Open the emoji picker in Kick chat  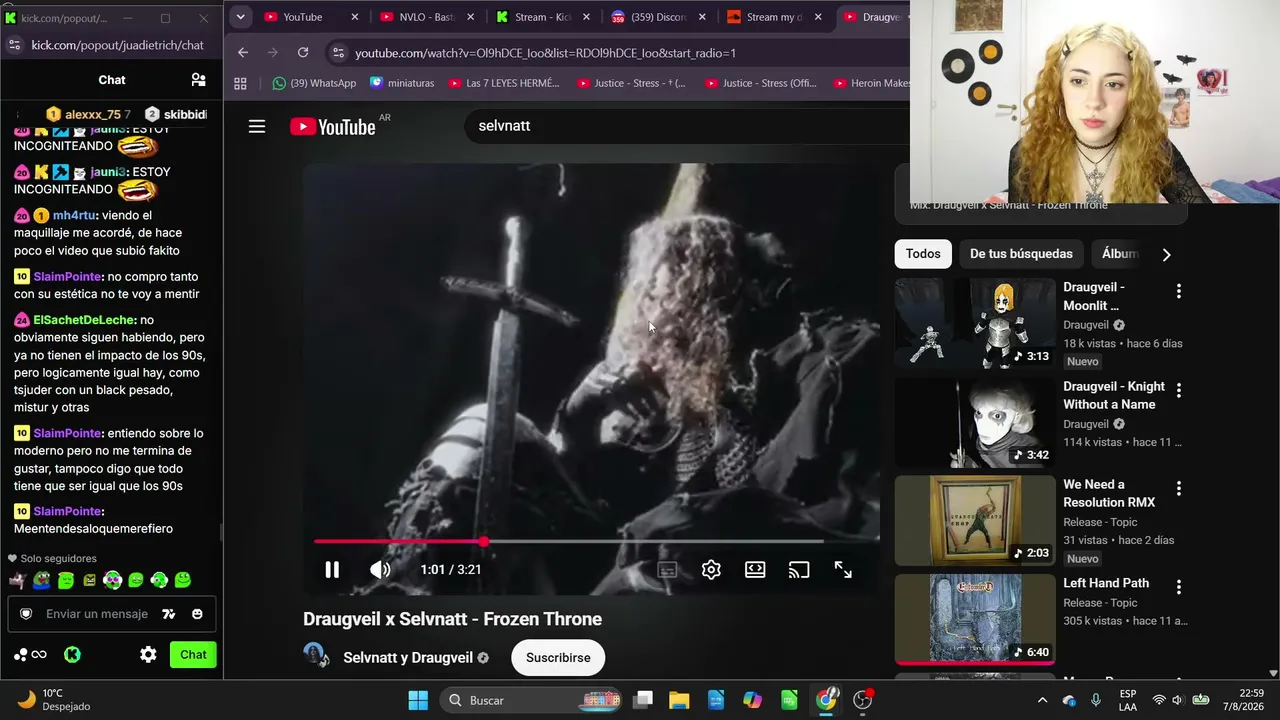click(197, 614)
